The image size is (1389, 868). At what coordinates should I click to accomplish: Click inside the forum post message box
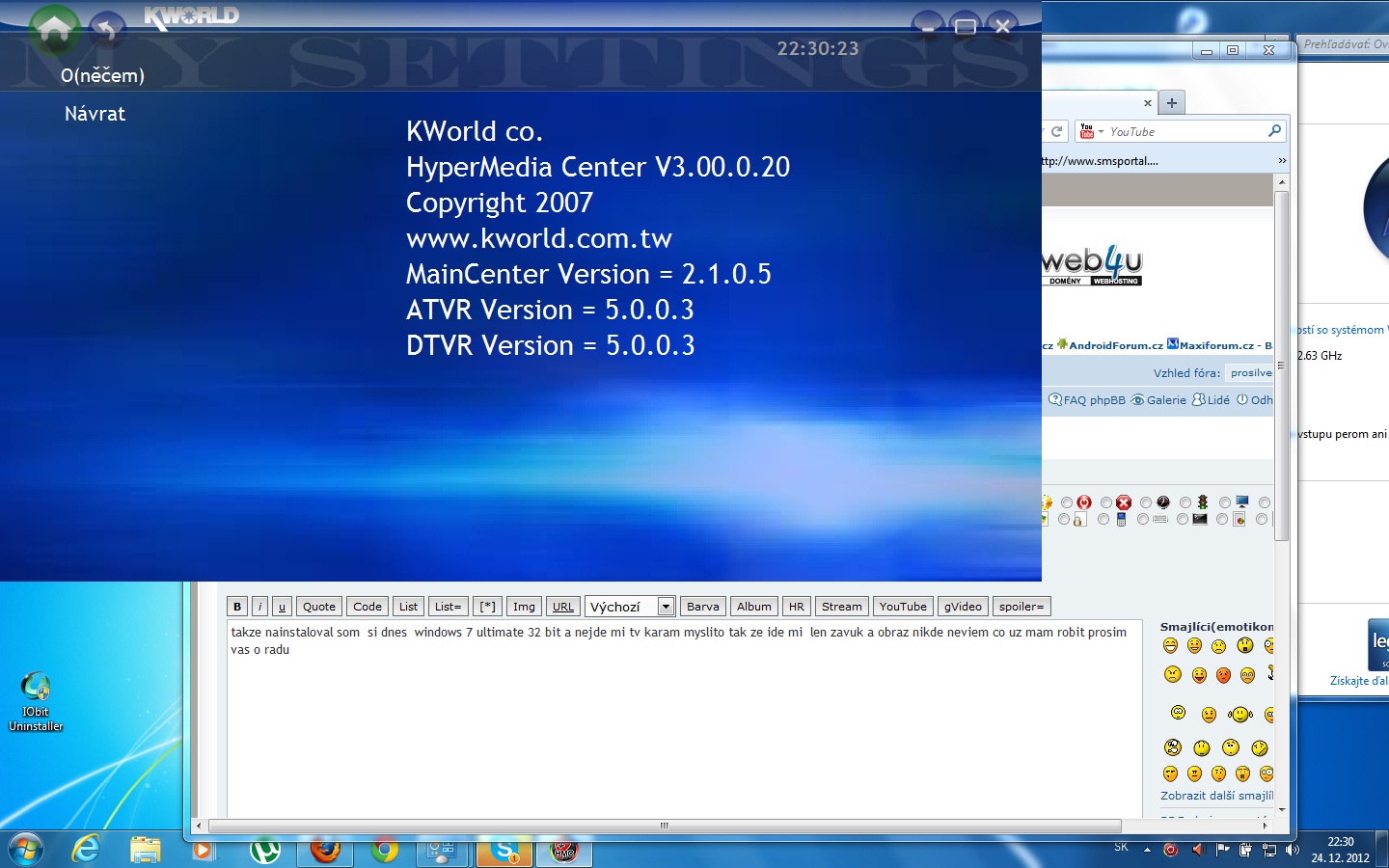click(x=684, y=719)
